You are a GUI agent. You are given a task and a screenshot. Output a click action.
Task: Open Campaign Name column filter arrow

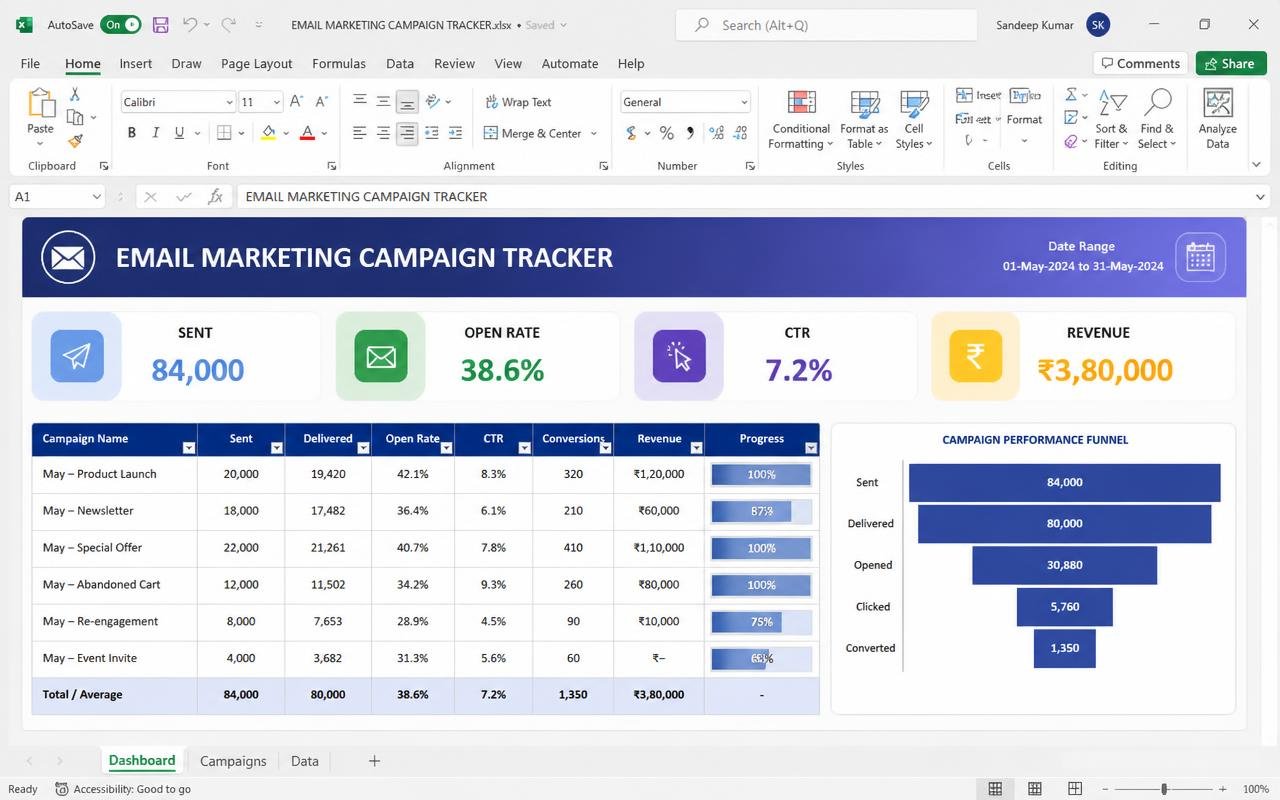(189, 448)
